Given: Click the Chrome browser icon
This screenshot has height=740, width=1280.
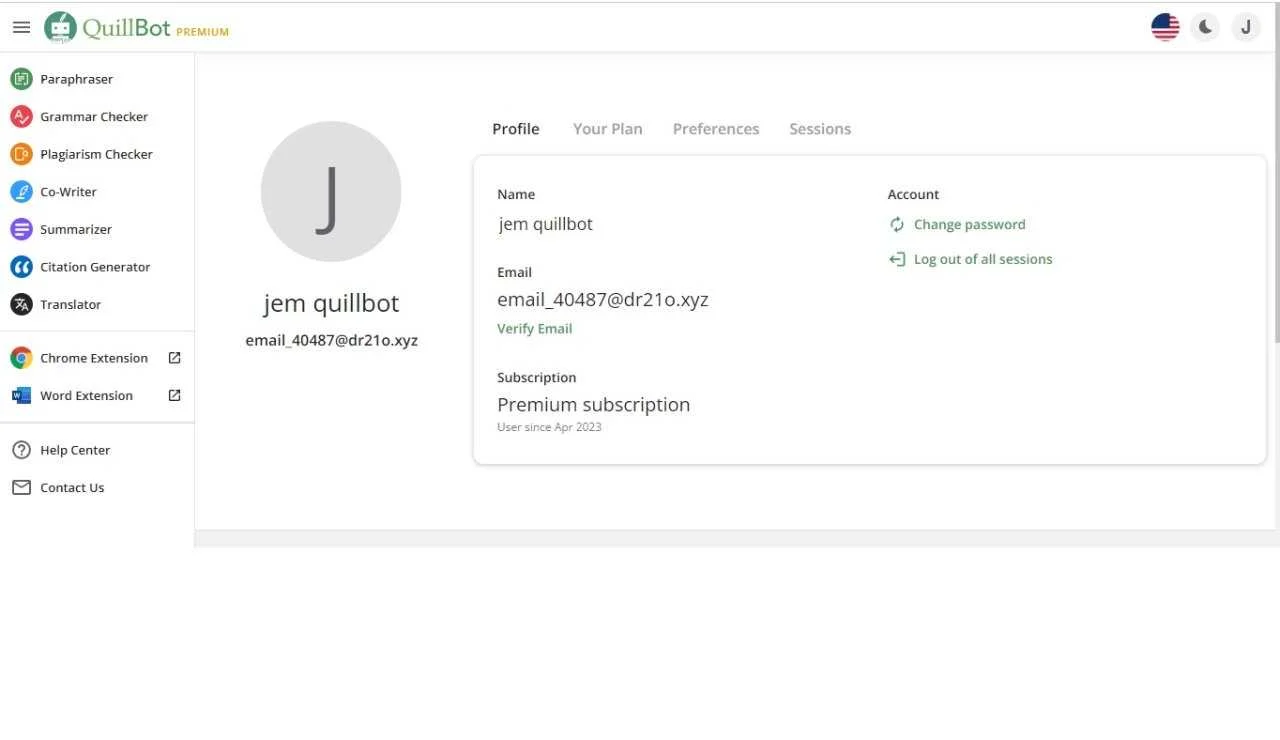Looking at the screenshot, I should click(x=21, y=358).
